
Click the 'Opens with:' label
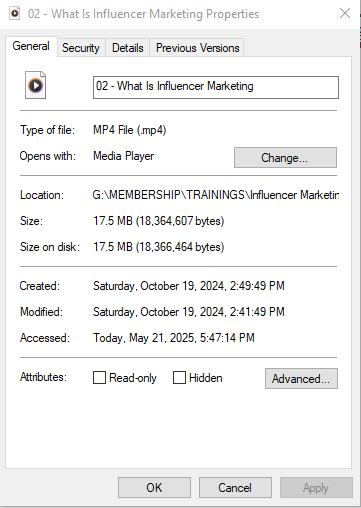[x=48, y=156]
